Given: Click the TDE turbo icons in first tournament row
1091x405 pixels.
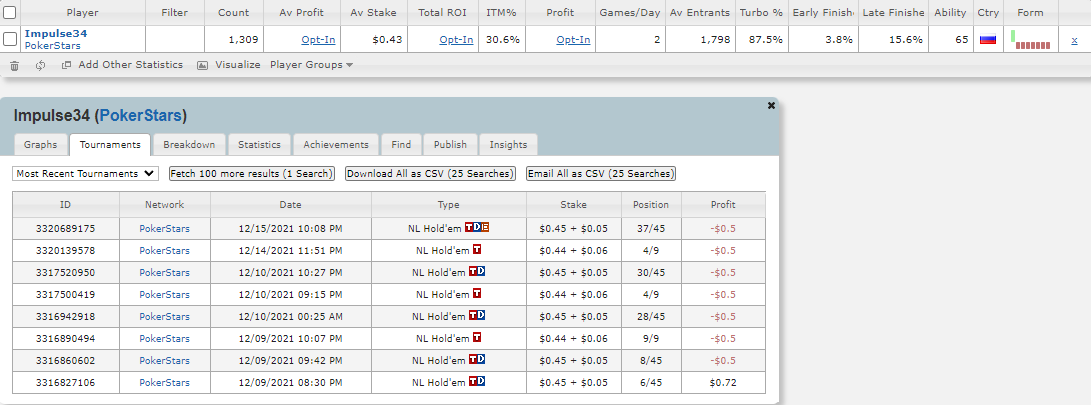Looking at the screenshot, I should click(x=477, y=227).
